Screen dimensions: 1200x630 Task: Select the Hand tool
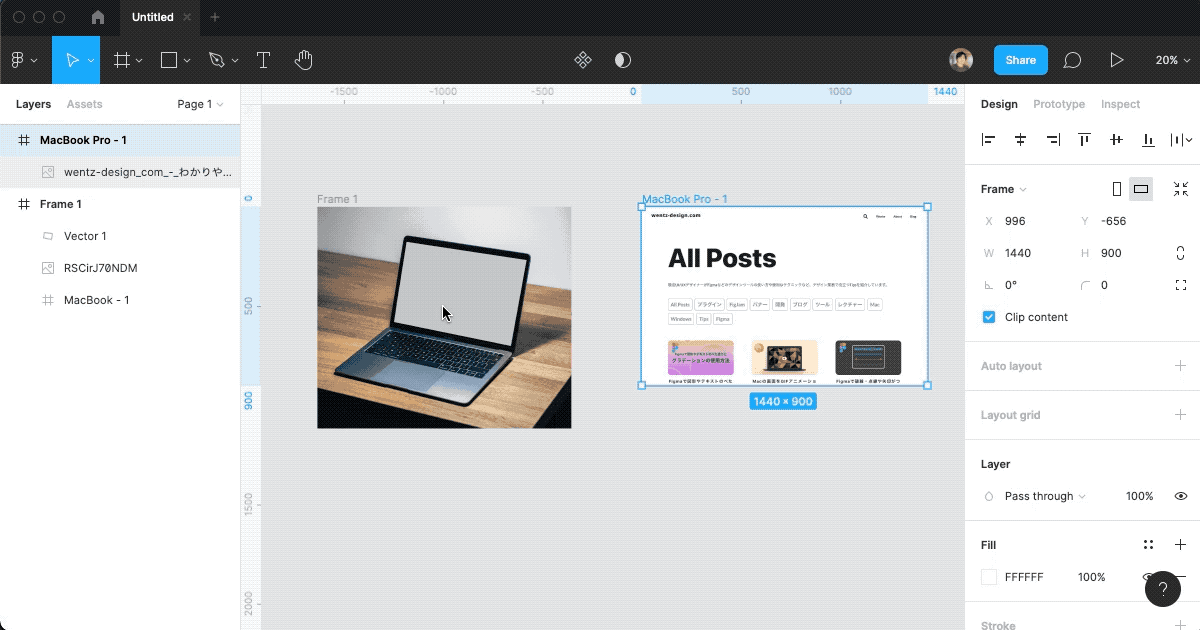pos(304,60)
